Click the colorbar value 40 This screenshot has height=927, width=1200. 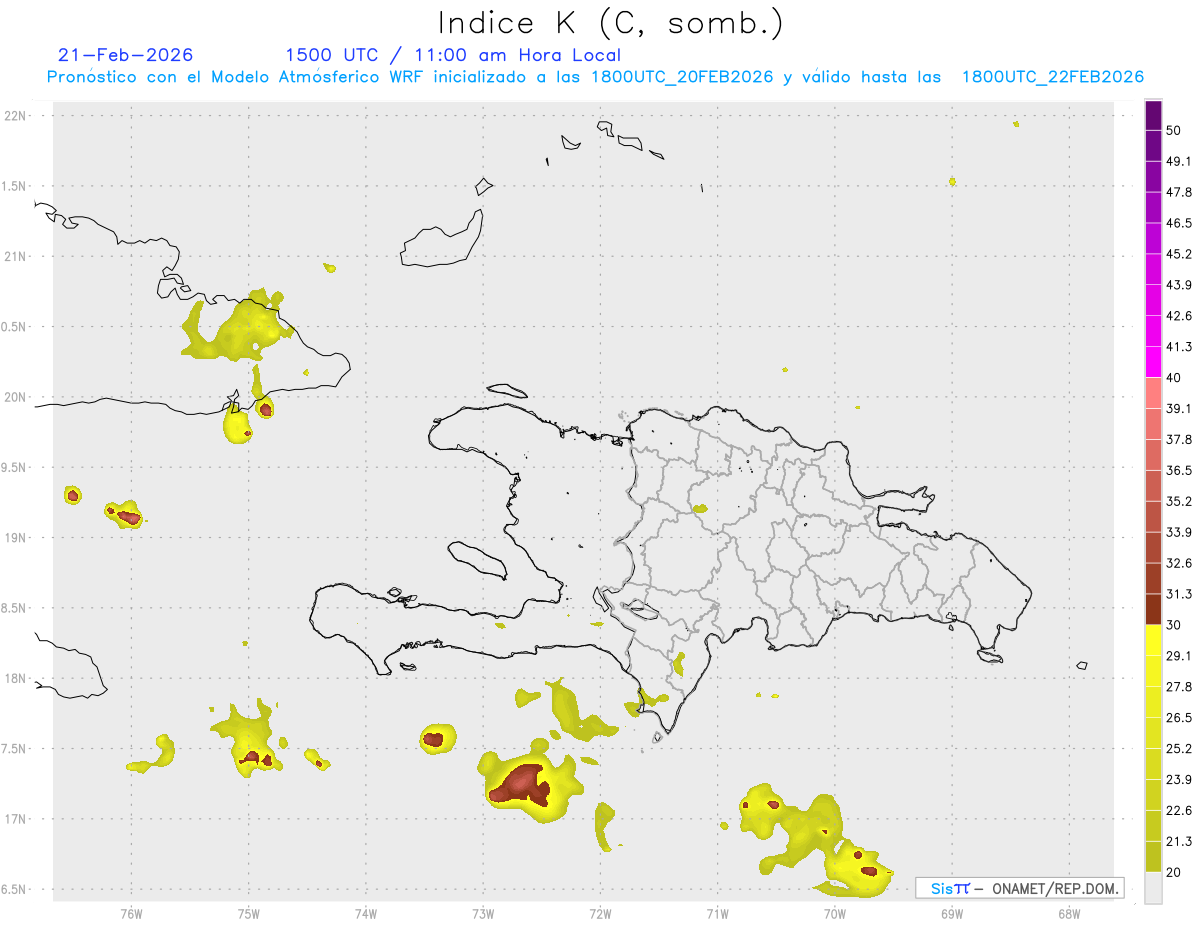pyautogui.click(x=1174, y=378)
